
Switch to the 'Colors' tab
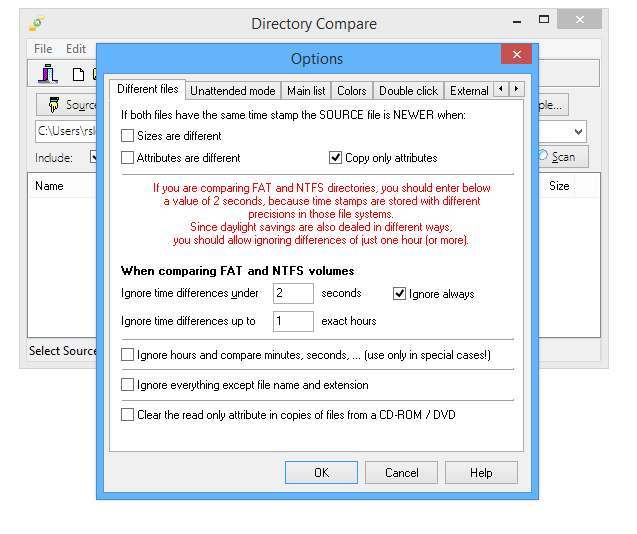click(352, 91)
